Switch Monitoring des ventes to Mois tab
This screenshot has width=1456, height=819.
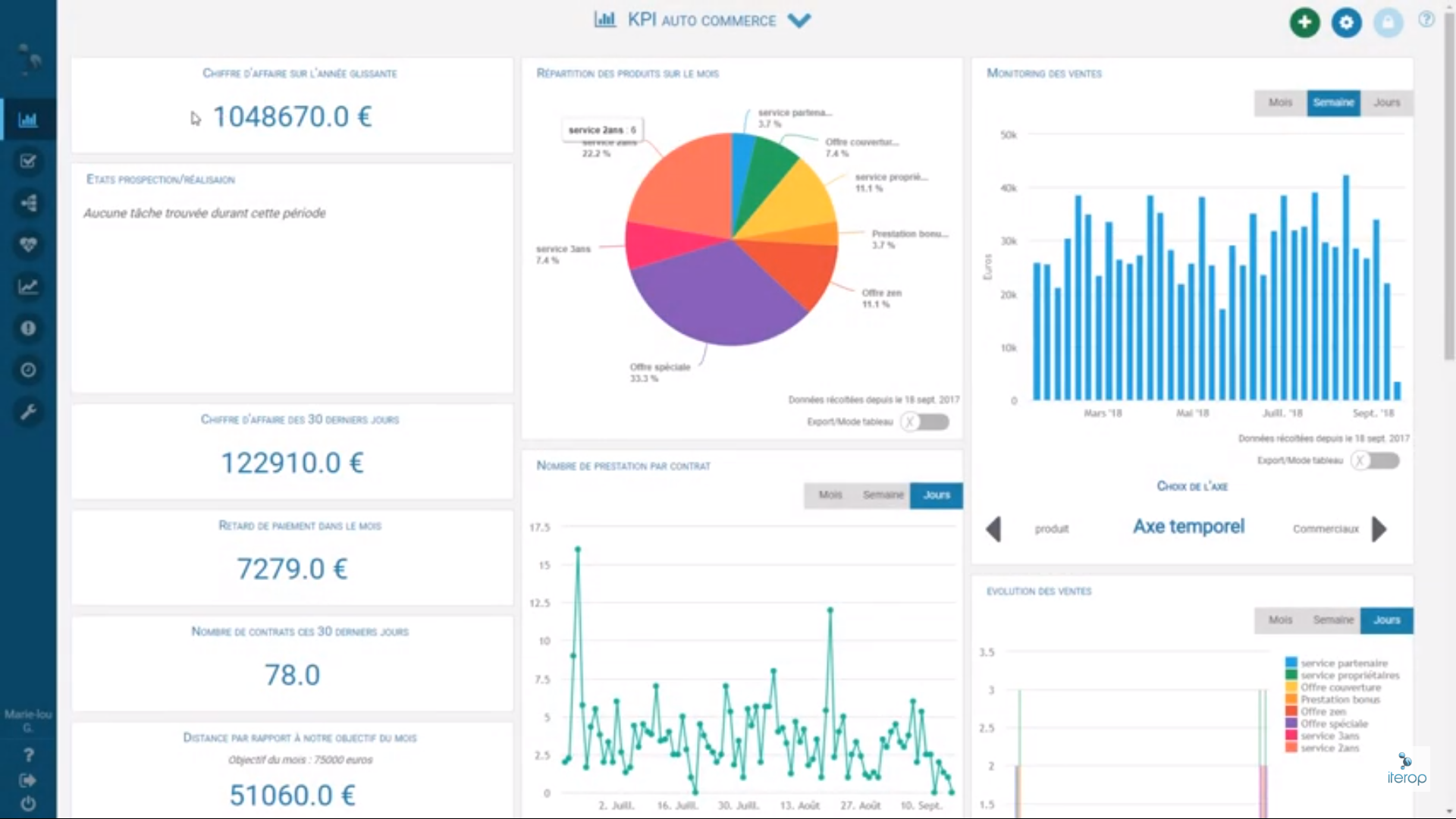tap(1280, 103)
